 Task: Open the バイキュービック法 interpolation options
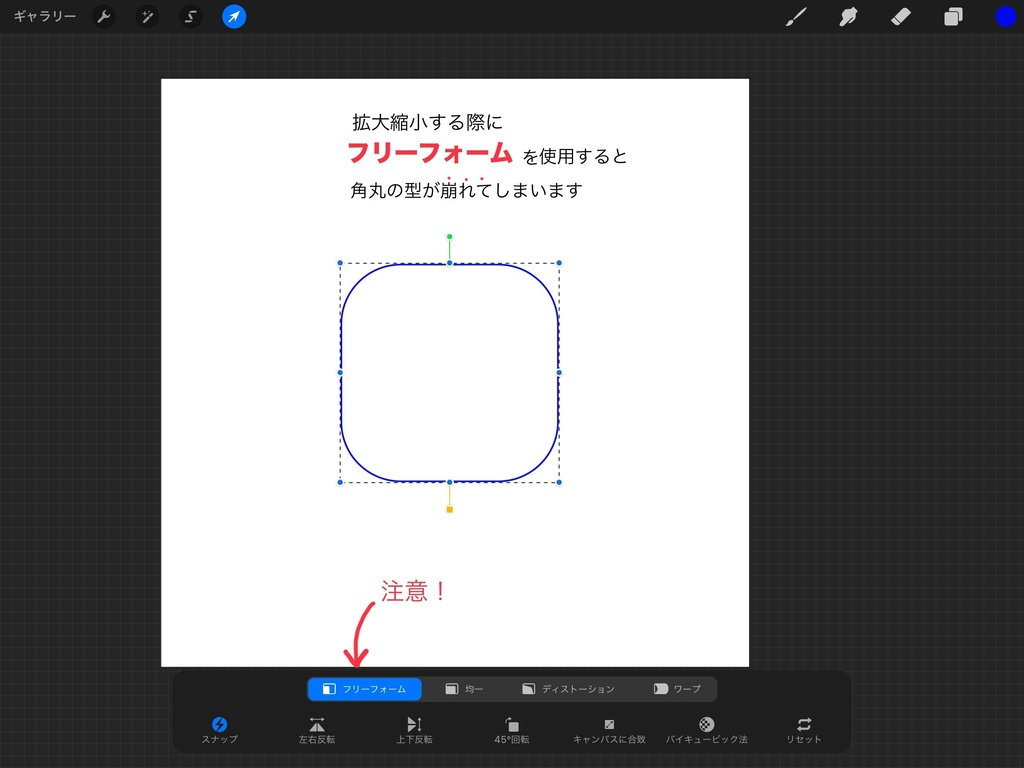click(706, 729)
